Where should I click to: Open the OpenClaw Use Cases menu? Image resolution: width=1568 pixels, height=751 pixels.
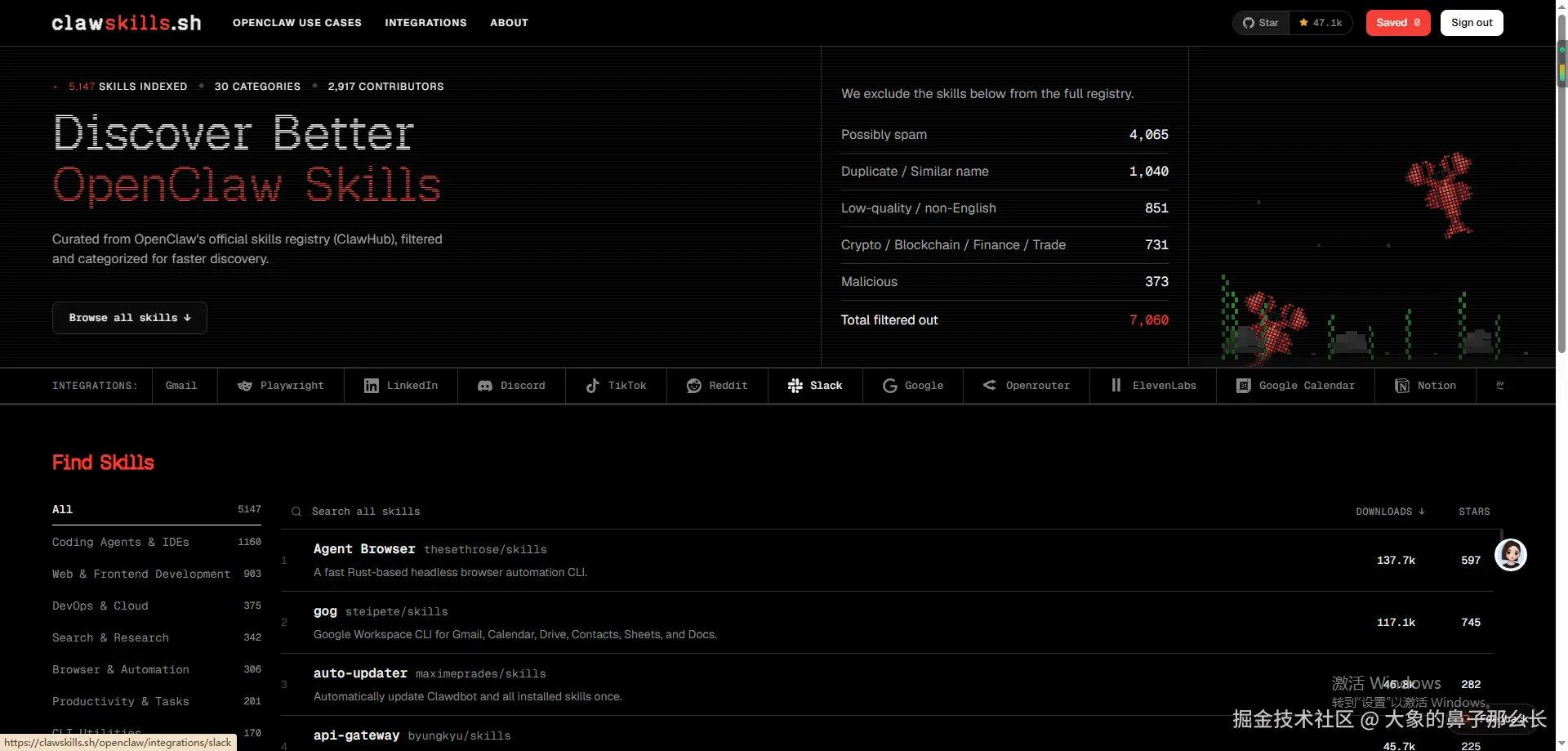coord(296,23)
